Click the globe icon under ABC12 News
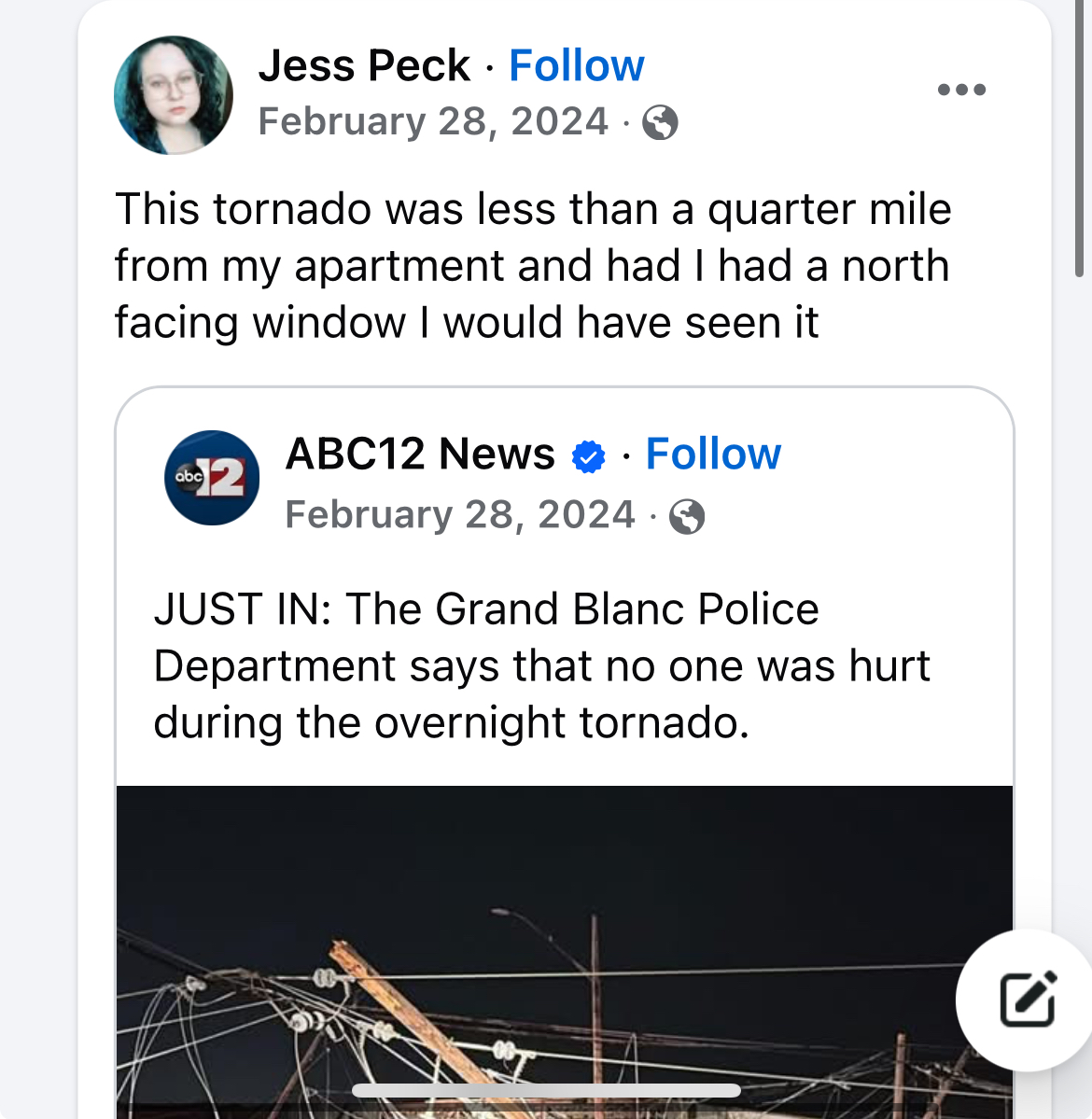The image size is (1092, 1119). 687,517
